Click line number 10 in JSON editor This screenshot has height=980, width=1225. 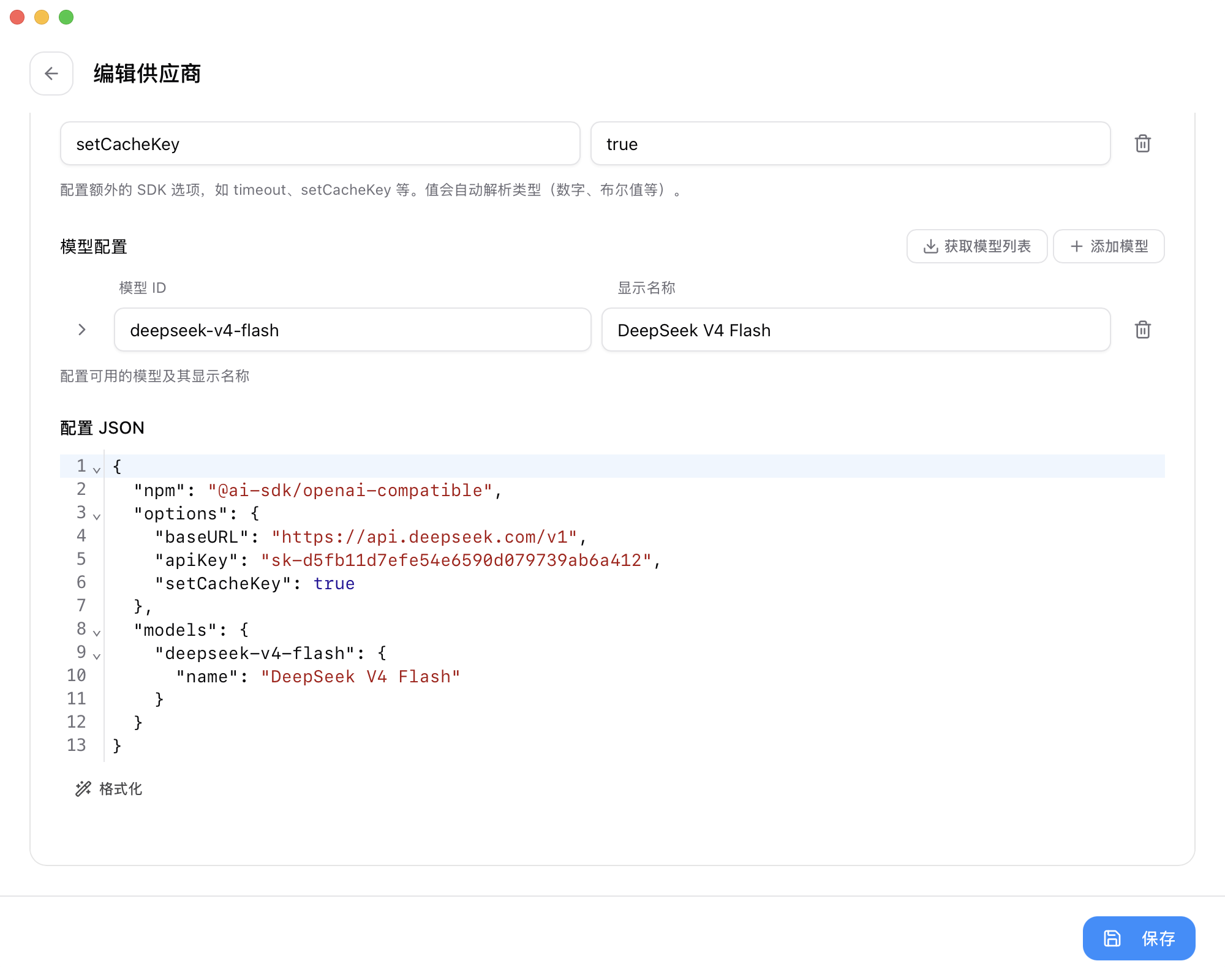pos(77,676)
